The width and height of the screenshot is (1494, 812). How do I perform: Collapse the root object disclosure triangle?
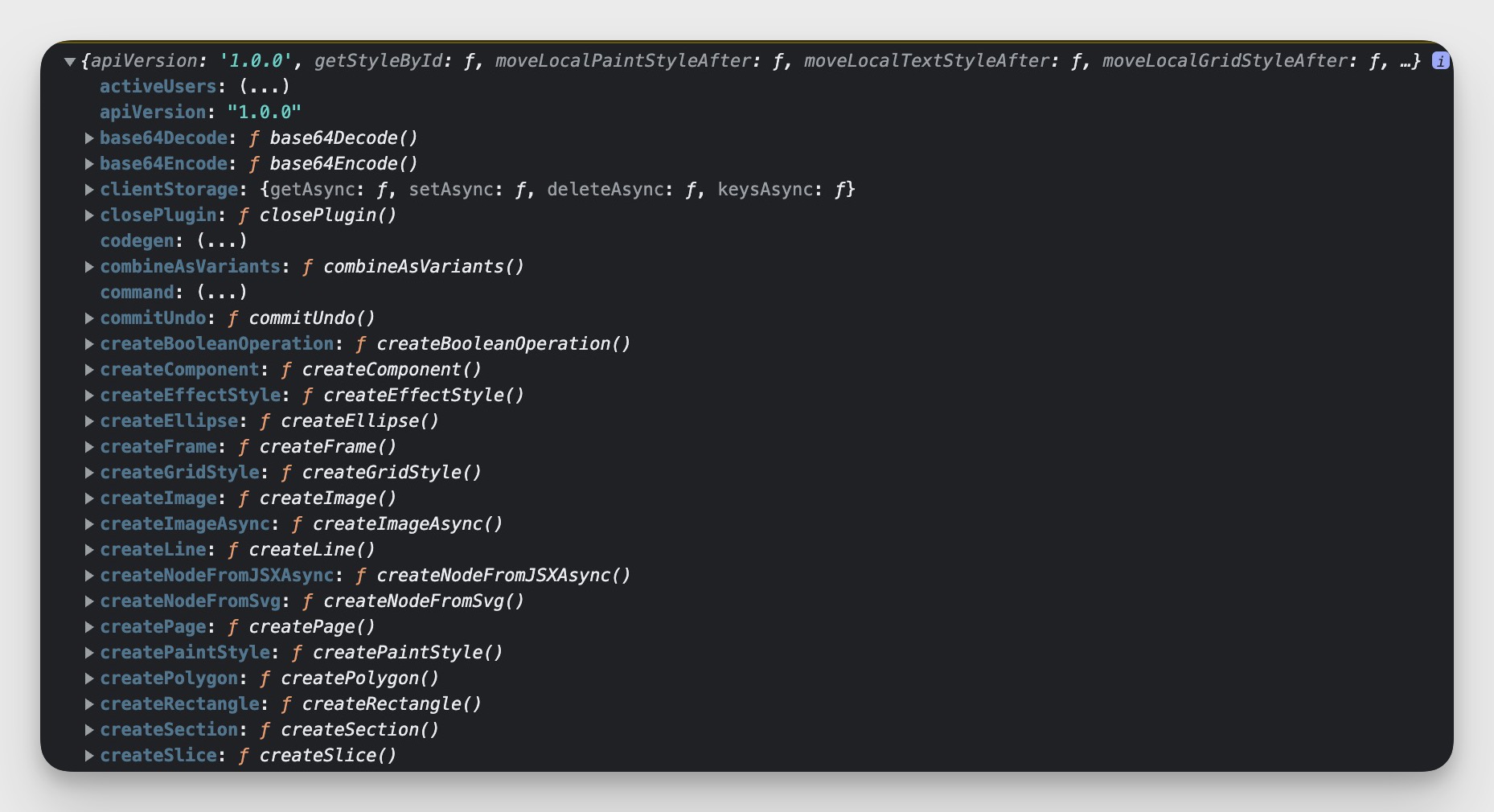point(70,61)
